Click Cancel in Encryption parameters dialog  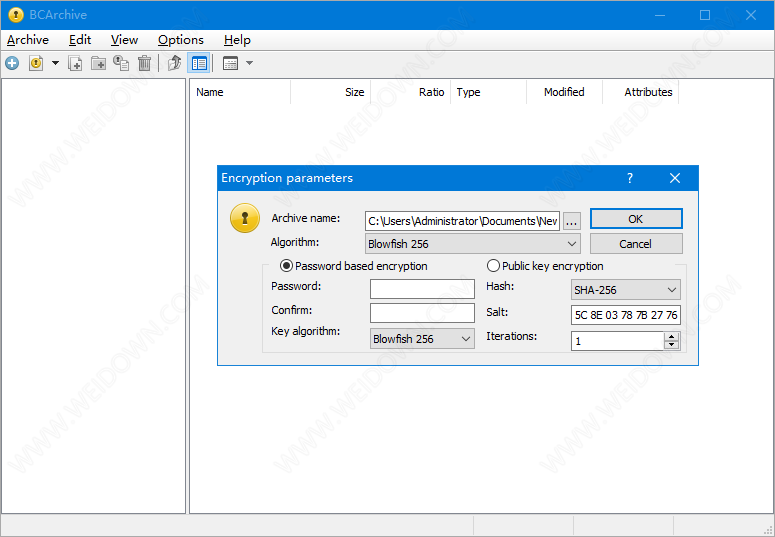click(636, 244)
